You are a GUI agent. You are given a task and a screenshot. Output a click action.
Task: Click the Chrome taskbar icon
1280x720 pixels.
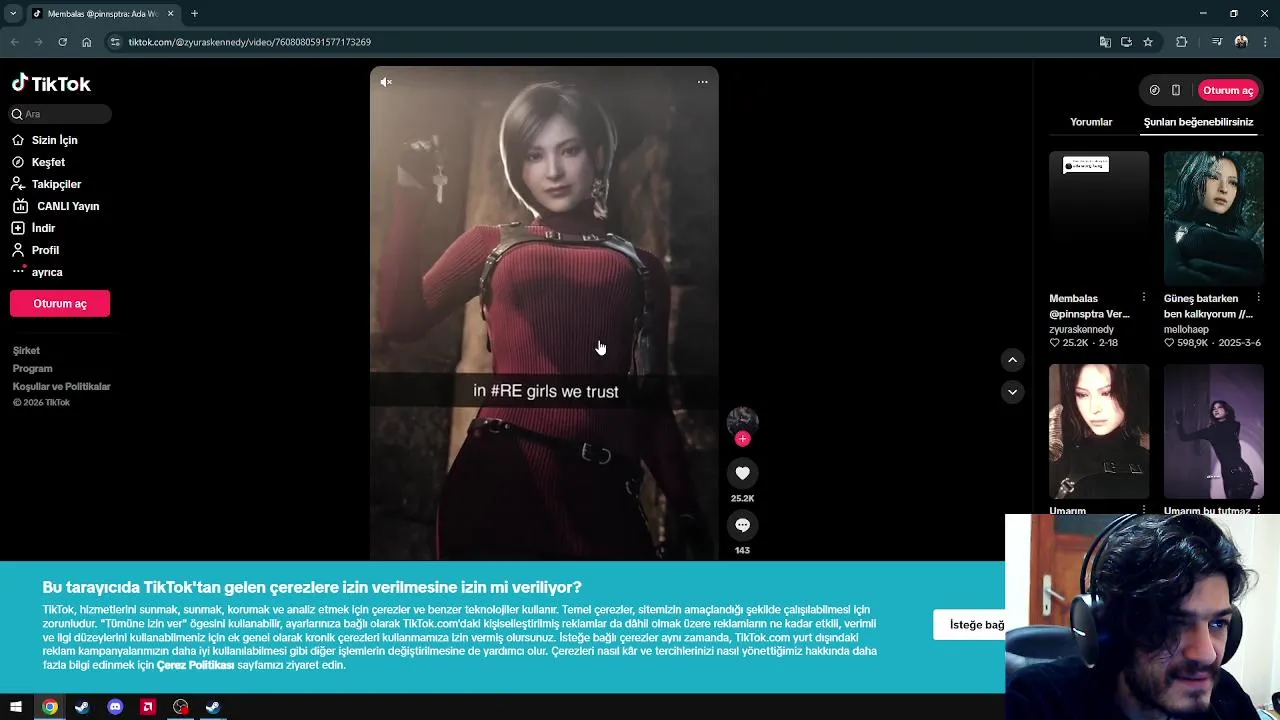[x=50, y=707]
